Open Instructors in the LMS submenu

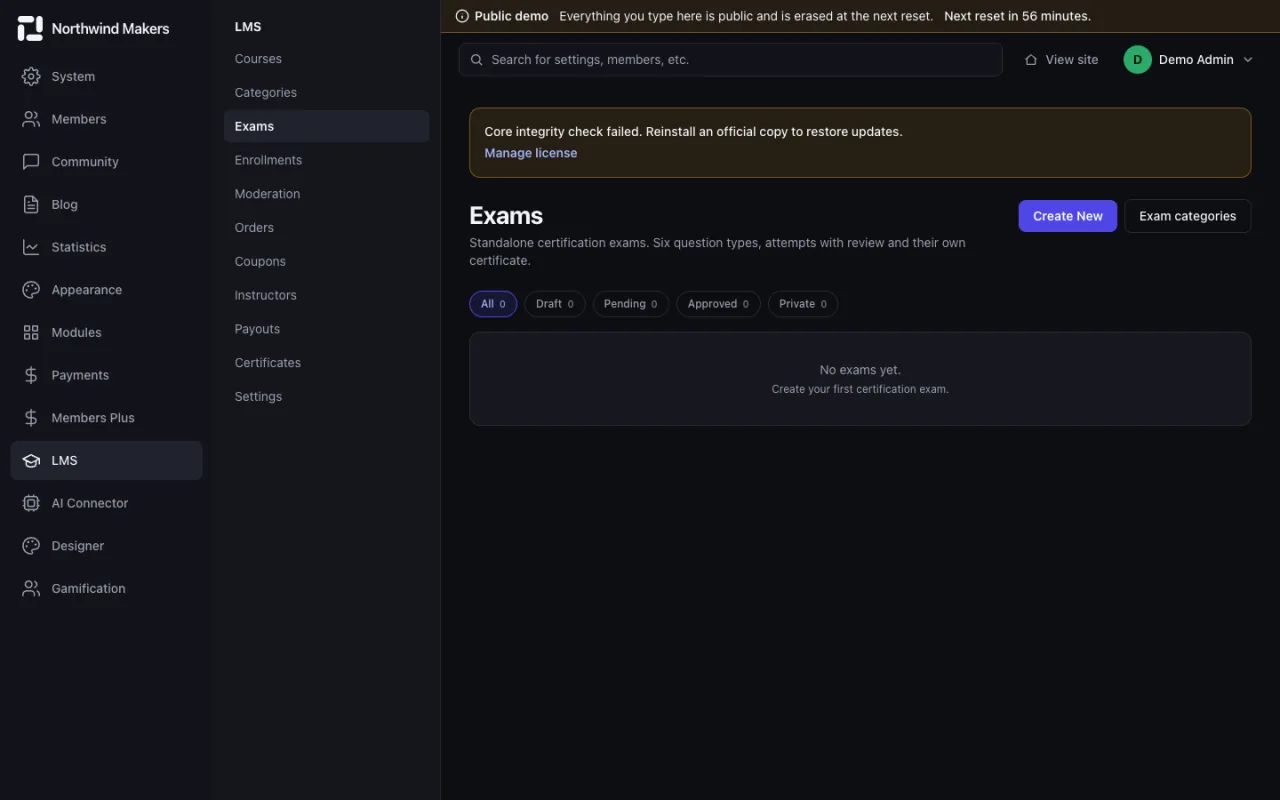[x=327, y=295]
